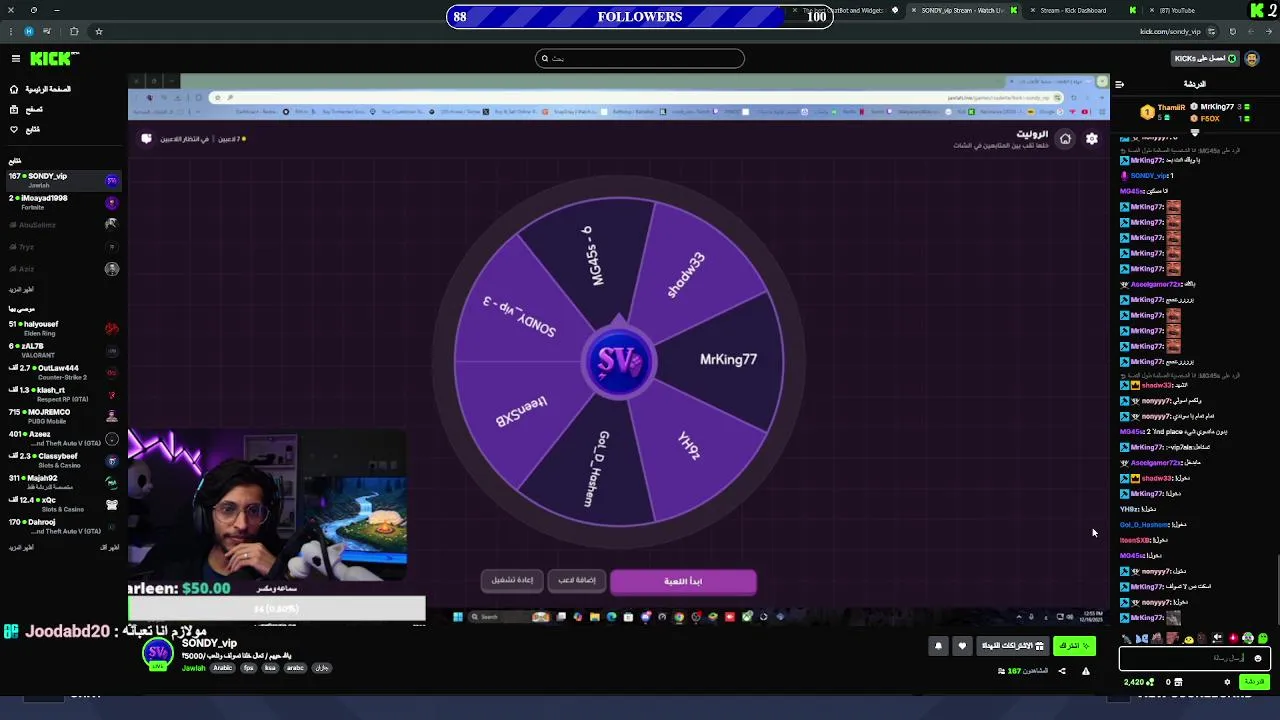The image size is (1280, 720).
Task: Click the Kick search field
Action: (640, 58)
